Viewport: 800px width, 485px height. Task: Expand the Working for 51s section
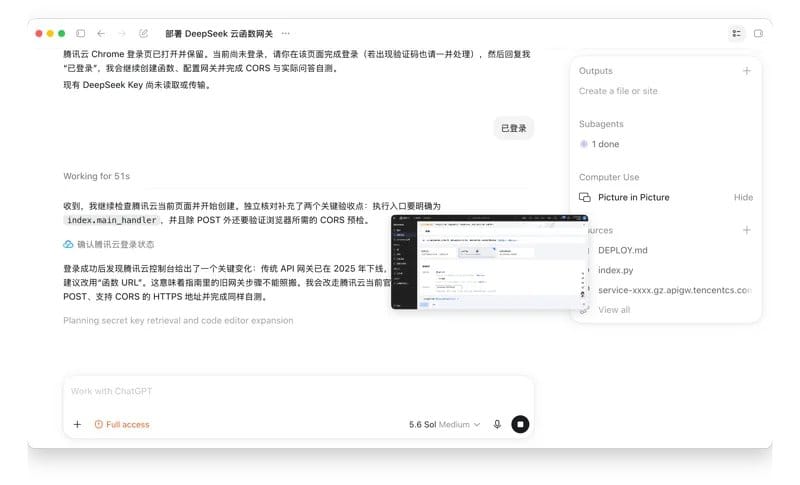[x=96, y=176]
